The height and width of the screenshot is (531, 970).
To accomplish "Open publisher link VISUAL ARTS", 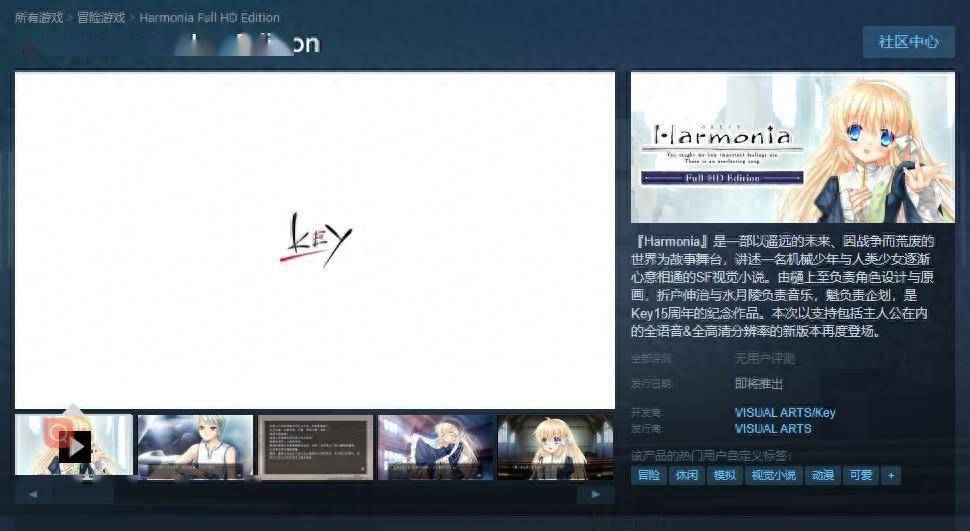I will coord(773,428).
